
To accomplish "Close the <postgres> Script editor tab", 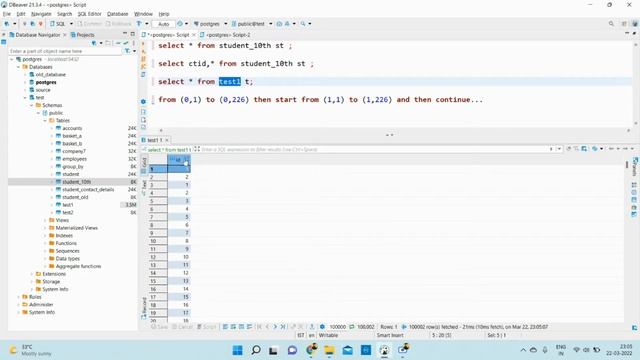I will [194, 35].
